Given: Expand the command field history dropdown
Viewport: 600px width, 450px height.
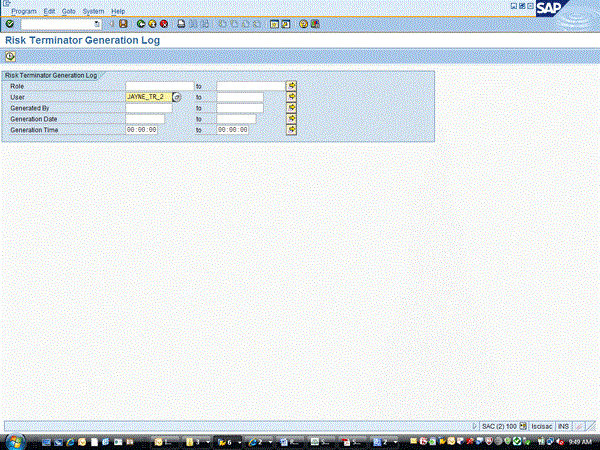Looking at the screenshot, I should click(x=97, y=23).
